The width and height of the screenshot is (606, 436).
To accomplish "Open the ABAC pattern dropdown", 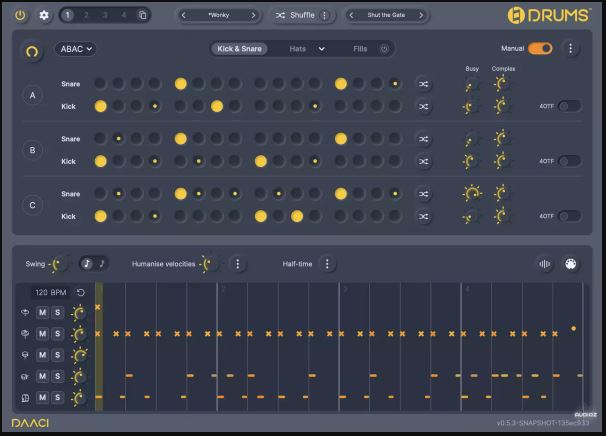I will 76,49.
